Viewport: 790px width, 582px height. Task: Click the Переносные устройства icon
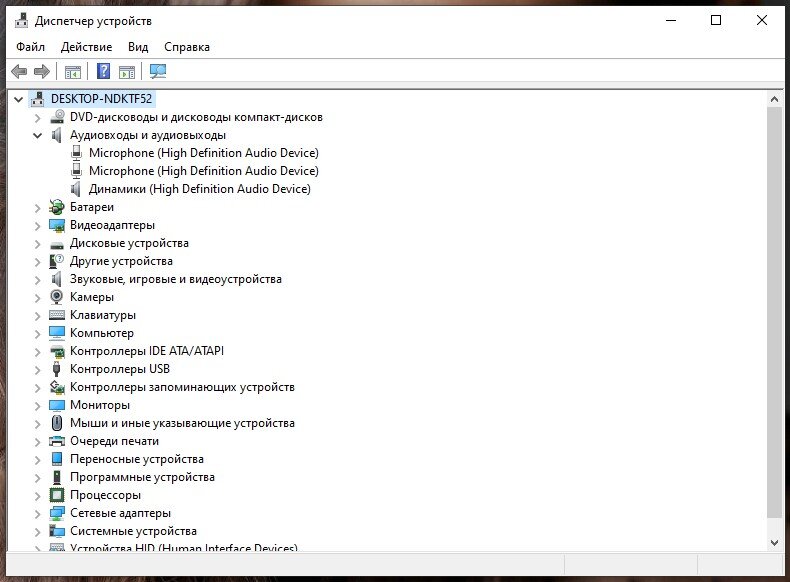57,459
